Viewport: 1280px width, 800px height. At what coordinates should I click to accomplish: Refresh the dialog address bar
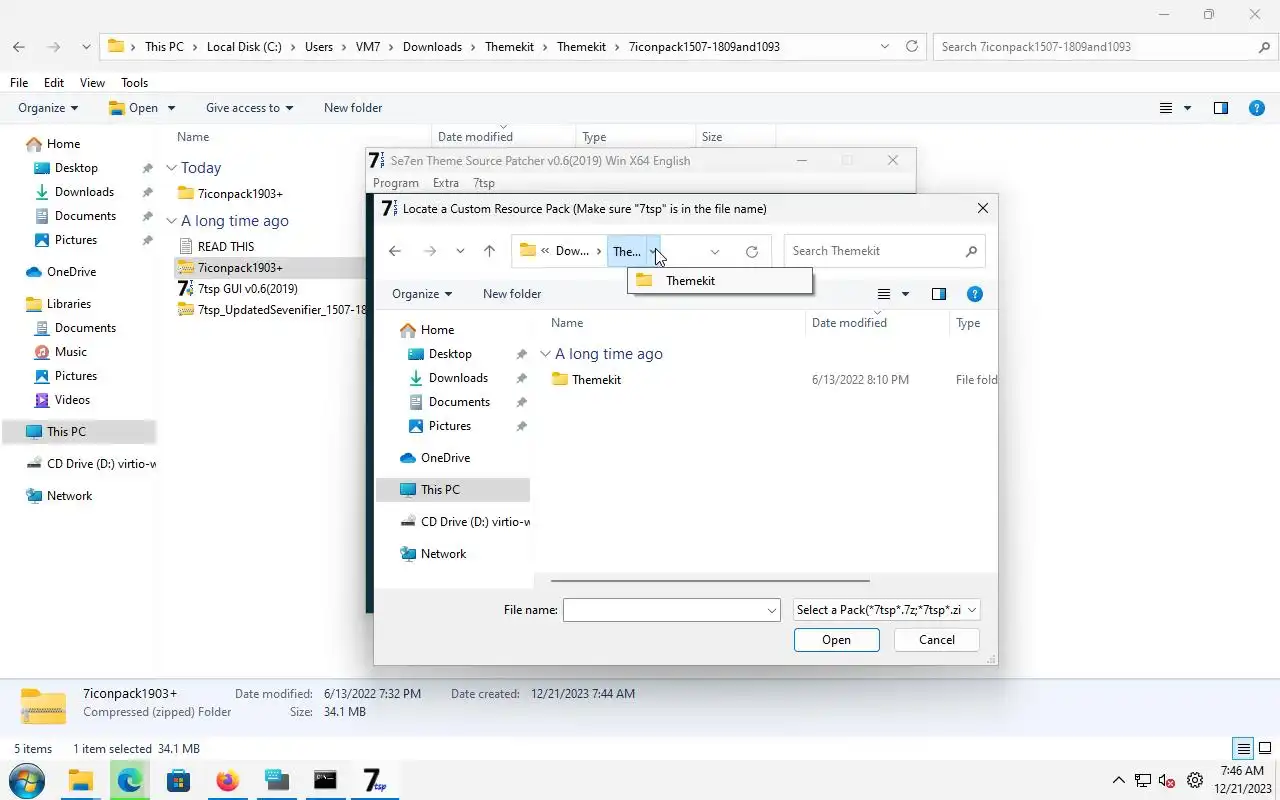pos(752,251)
